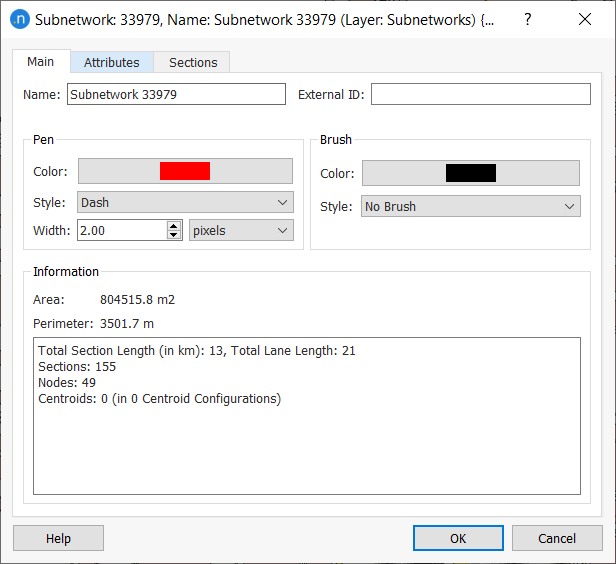The image size is (616, 564).
Task: Open the red Pen color picker
Action: [x=185, y=171]
